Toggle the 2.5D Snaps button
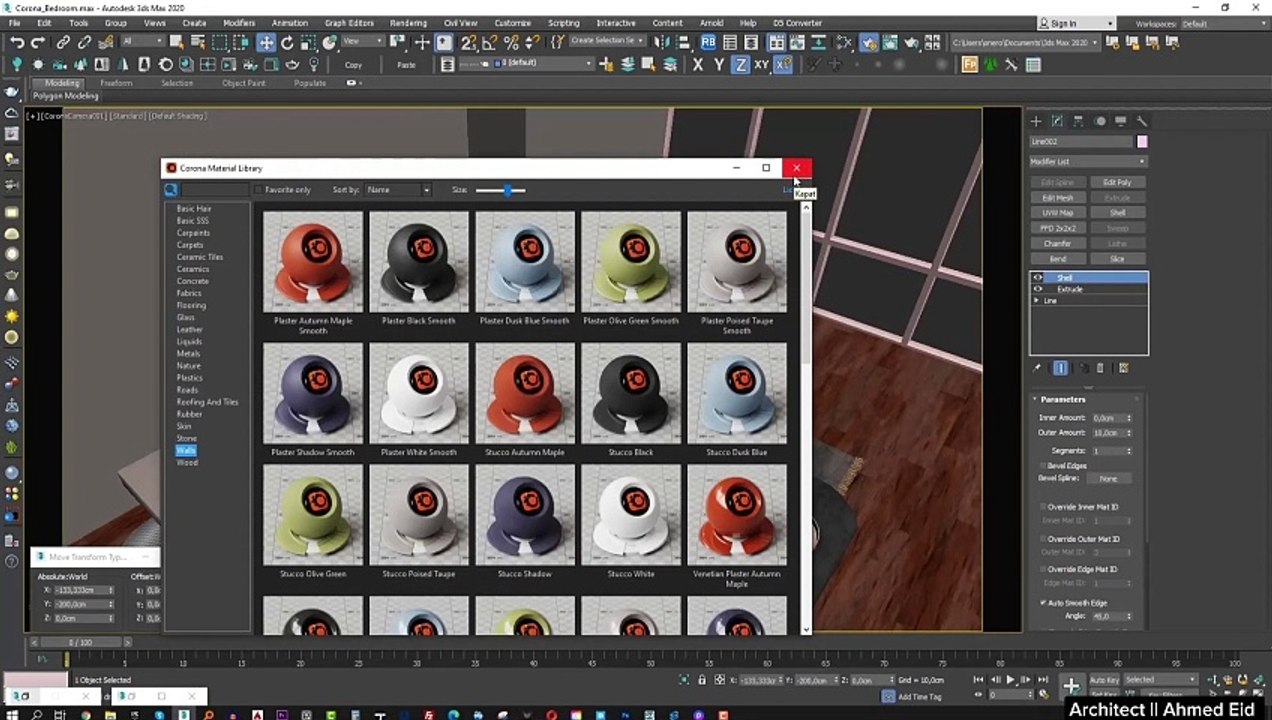The height and width of the screenshot is (720, 1272). 467,42
